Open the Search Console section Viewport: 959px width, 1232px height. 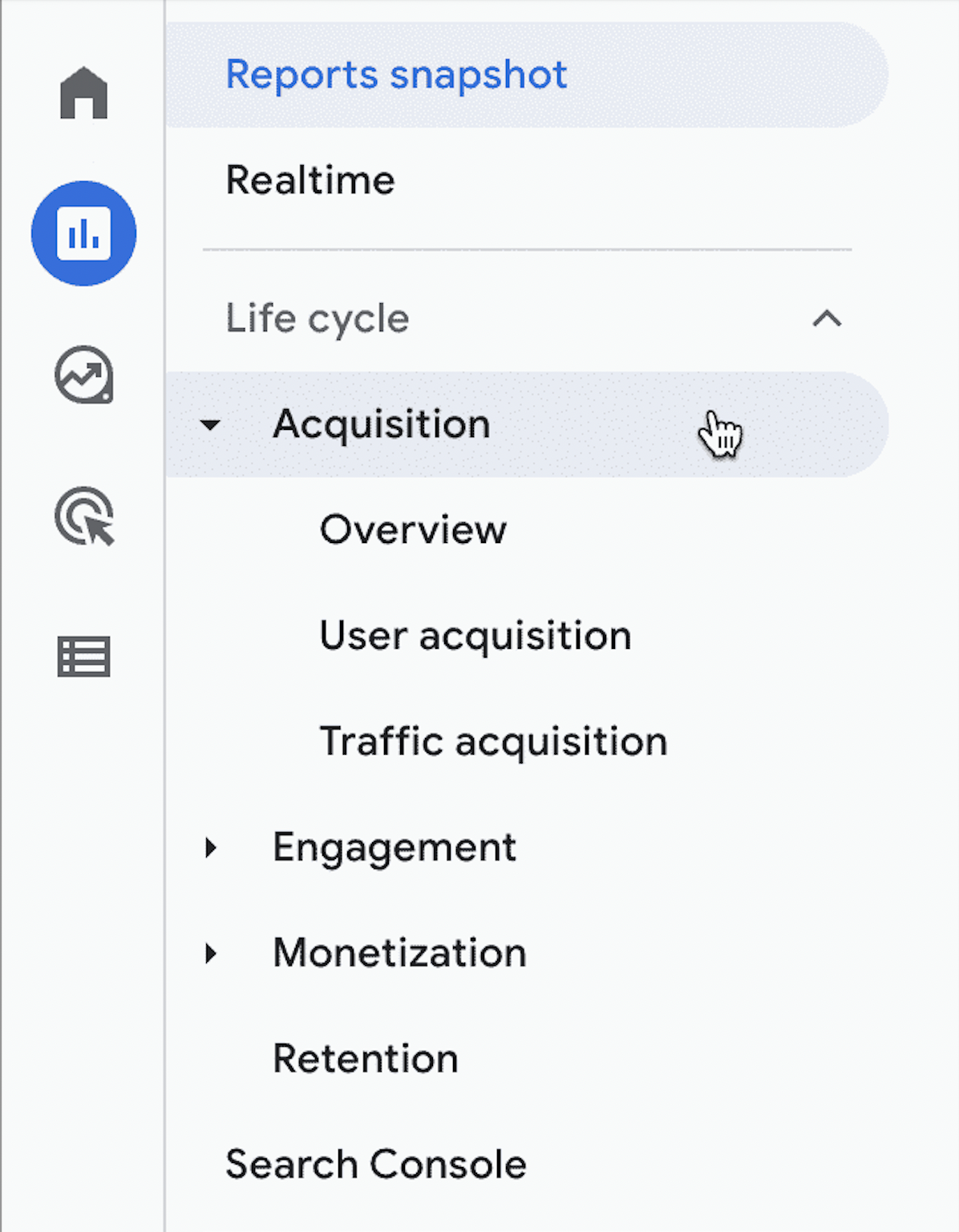tap(375, 1163)
